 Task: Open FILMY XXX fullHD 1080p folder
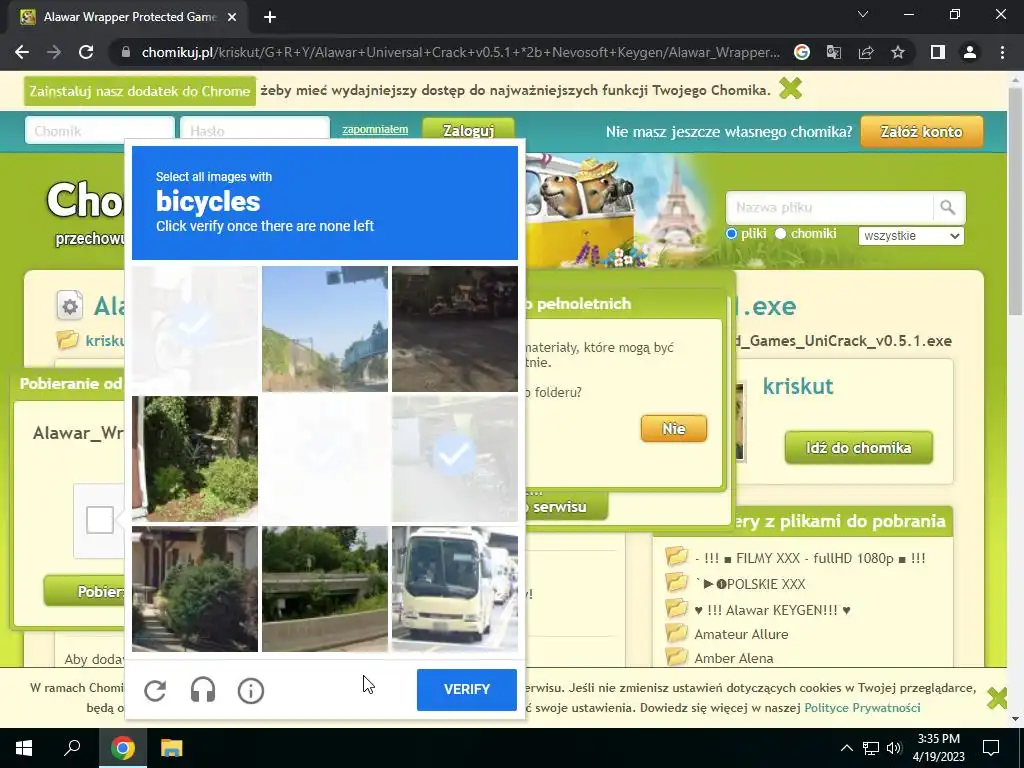coord(810,558)
